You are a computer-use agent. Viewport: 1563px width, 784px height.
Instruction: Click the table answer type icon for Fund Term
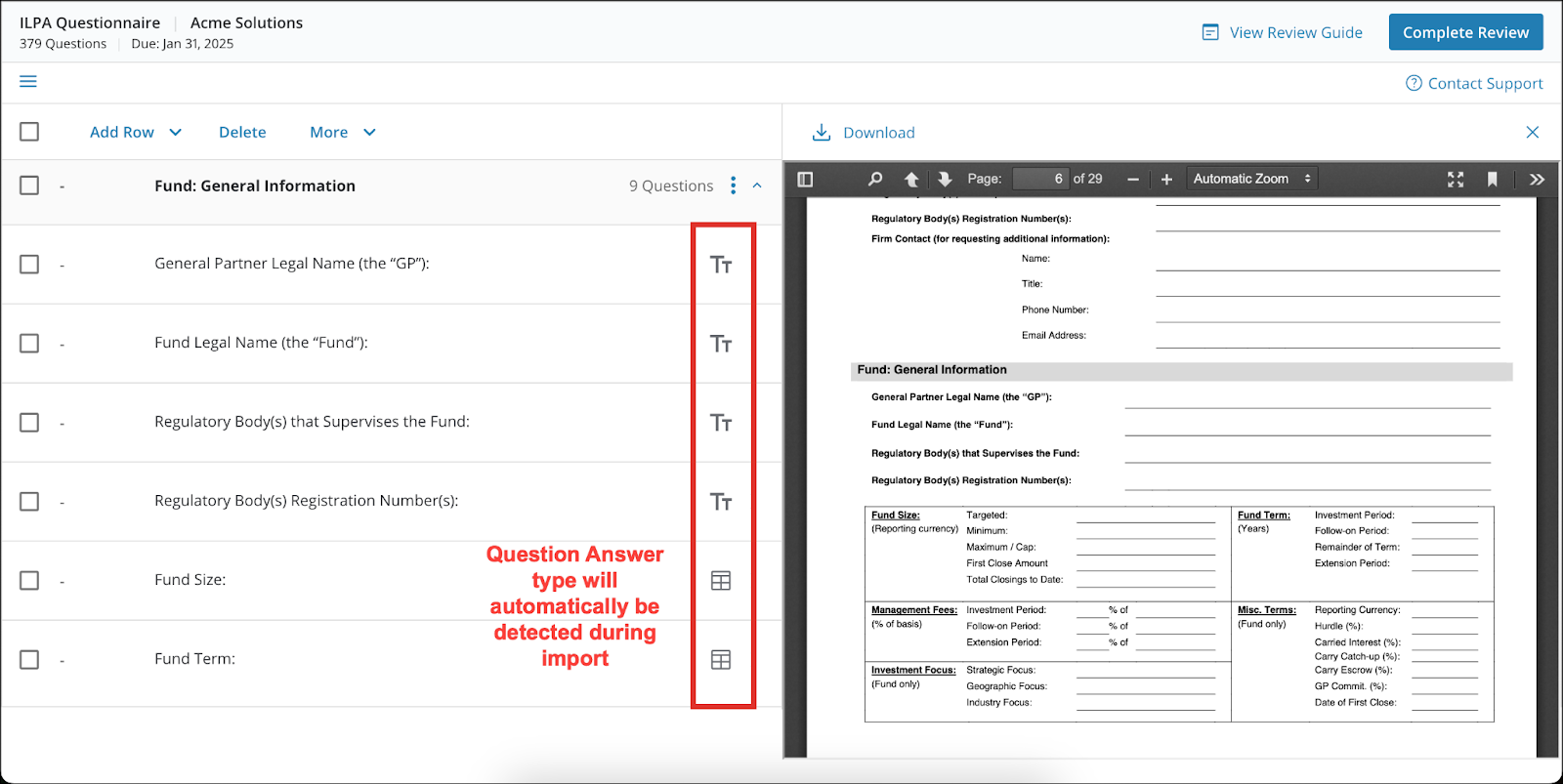point(721,660)
